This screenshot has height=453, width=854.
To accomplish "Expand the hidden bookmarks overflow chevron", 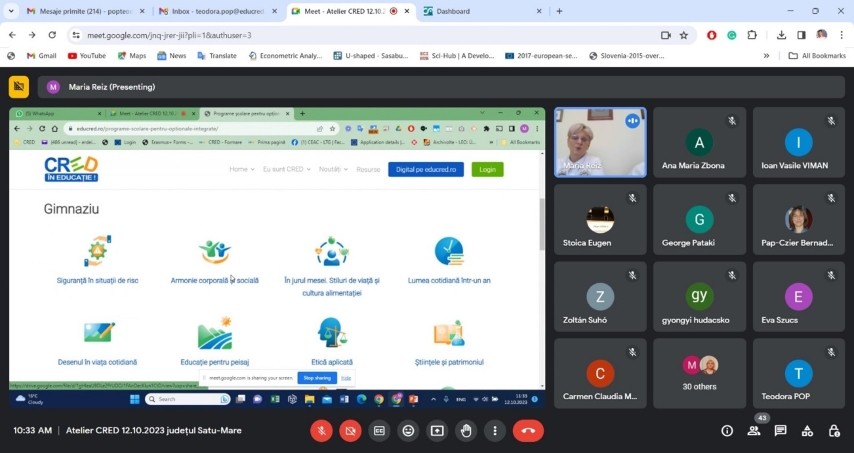I will pos(767,56).
